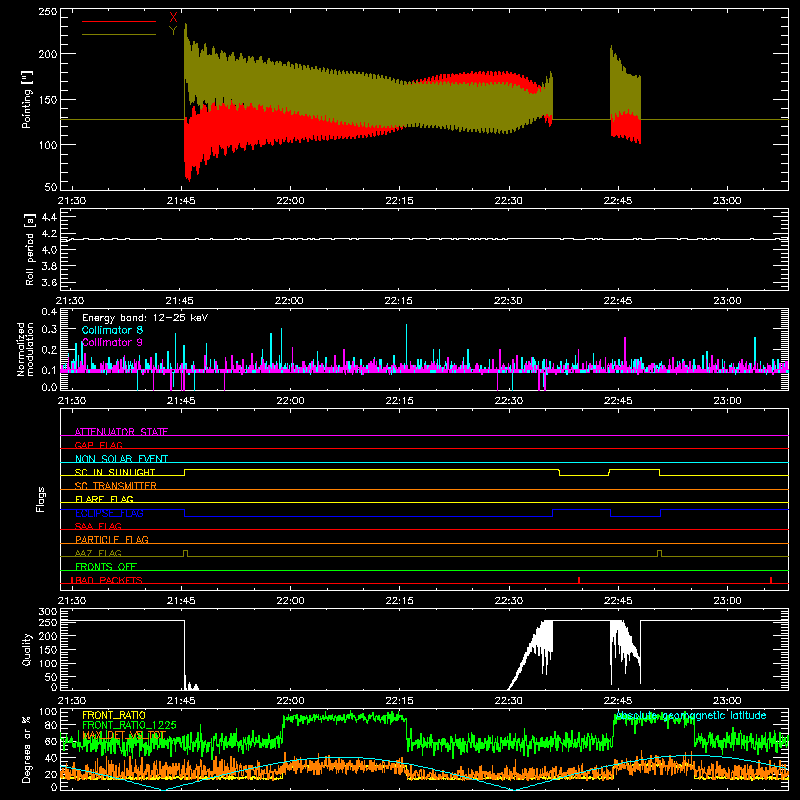Click the olive Y legend line
The height and width of the screenshot is (800, 800).
point(119,34)
